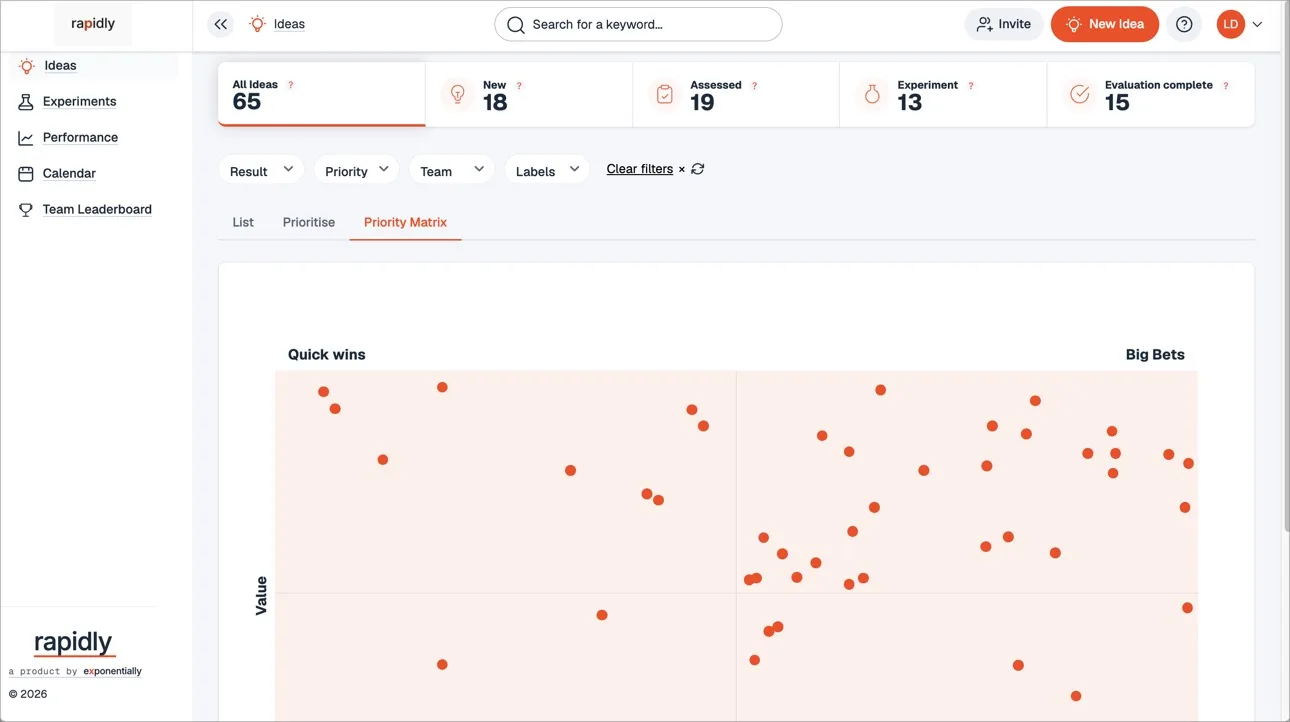Click the Invite button
This screenshot has width=1290, height=722.
[x=1004, y=24]
